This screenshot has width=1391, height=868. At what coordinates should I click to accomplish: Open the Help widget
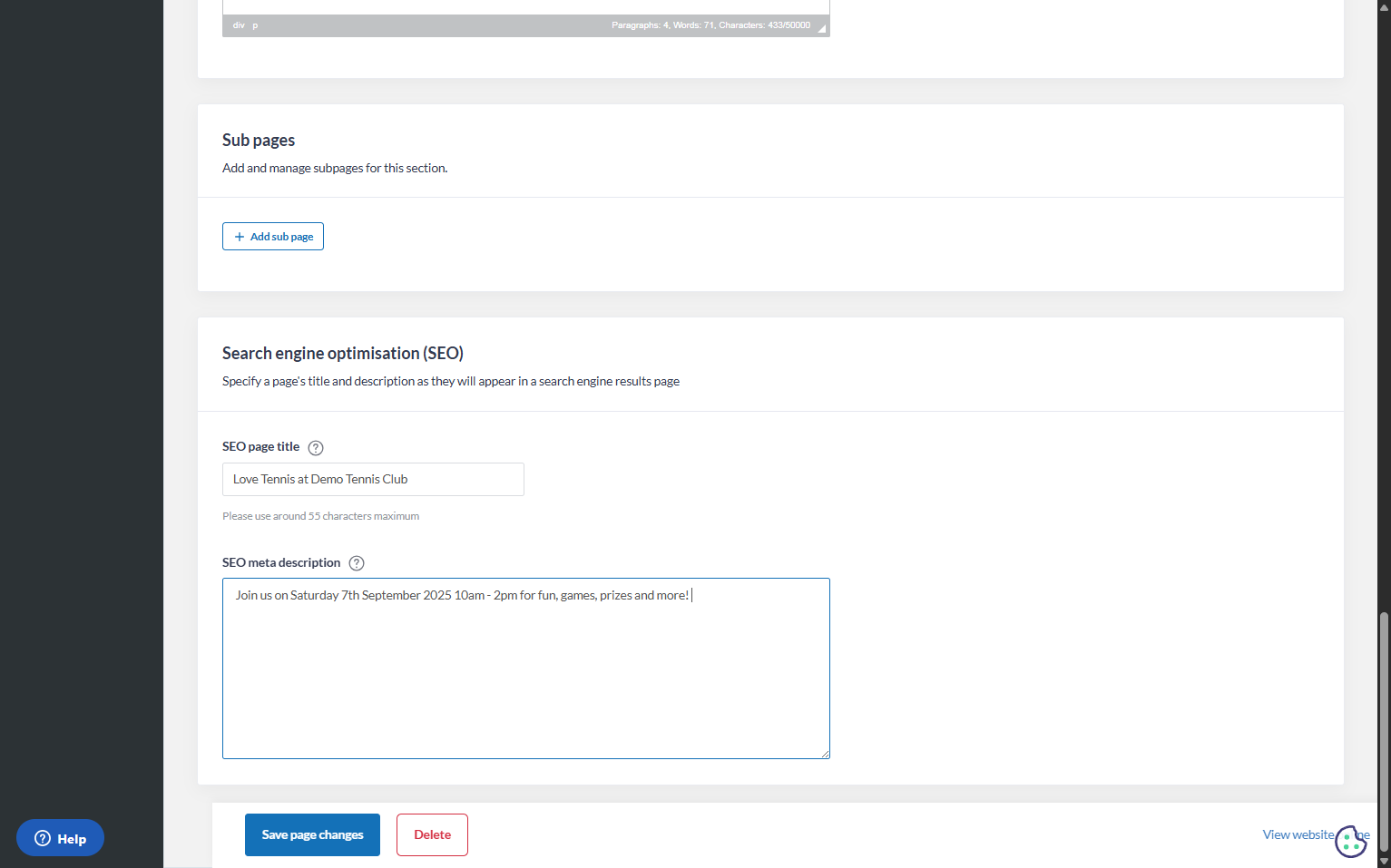point(60,838)
